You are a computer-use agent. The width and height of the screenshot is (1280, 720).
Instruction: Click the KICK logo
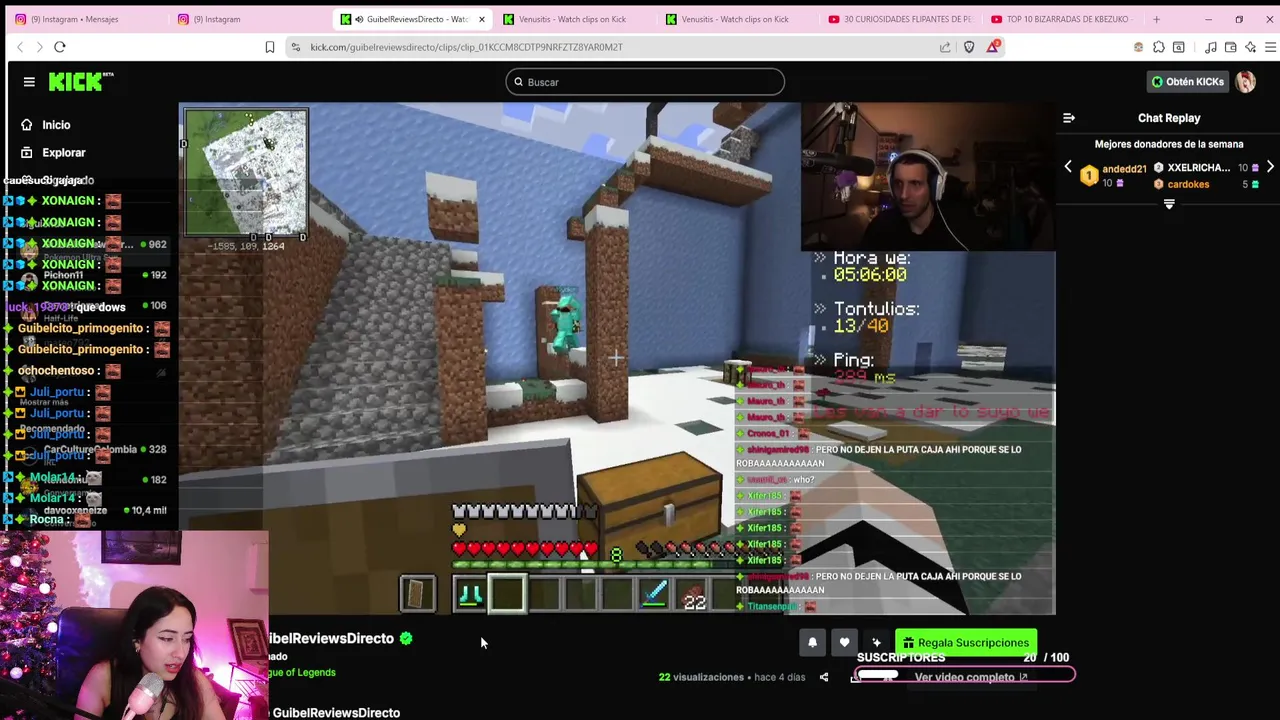tap(81, 82)
